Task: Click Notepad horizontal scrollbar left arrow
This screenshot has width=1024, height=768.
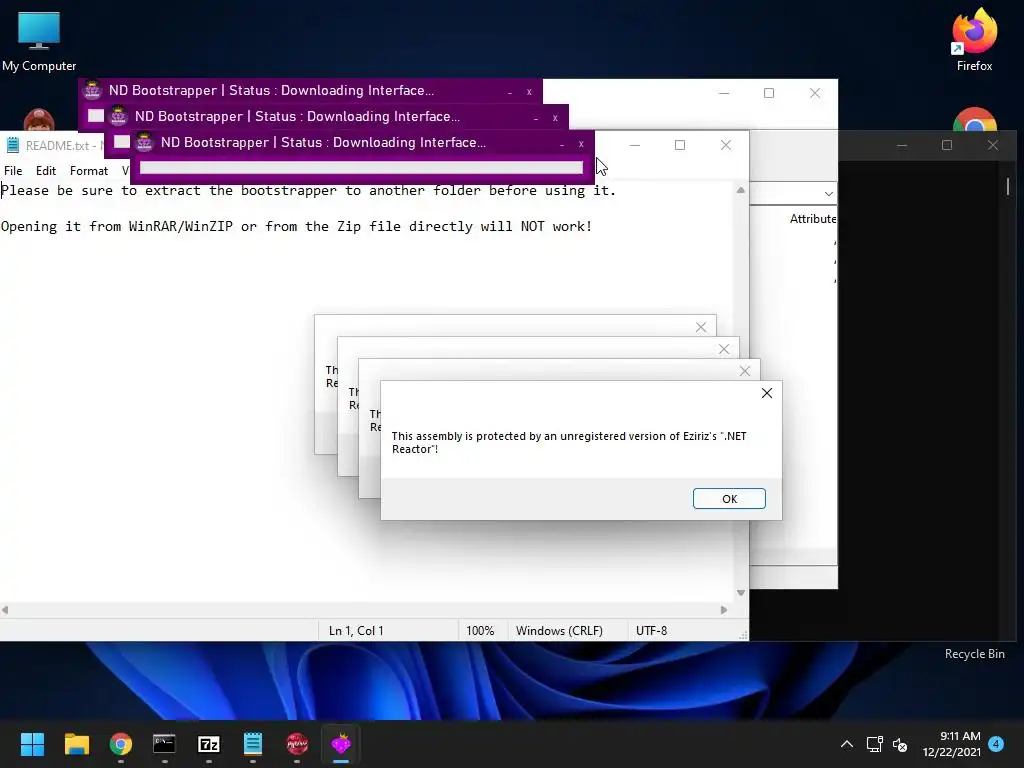Action: coord(5,610)
